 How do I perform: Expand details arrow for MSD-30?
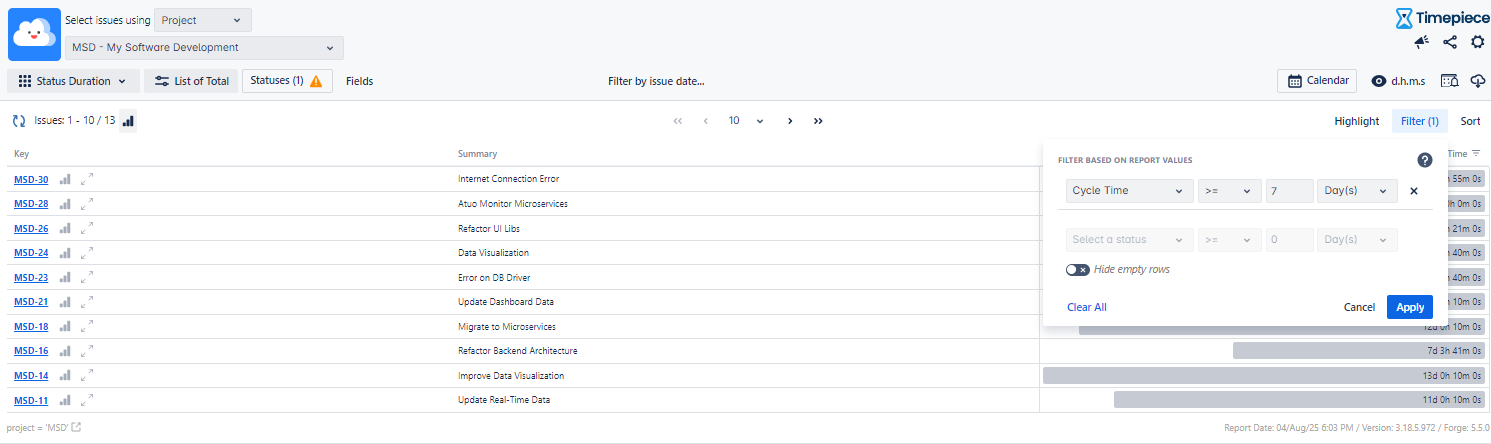point(87,179)
